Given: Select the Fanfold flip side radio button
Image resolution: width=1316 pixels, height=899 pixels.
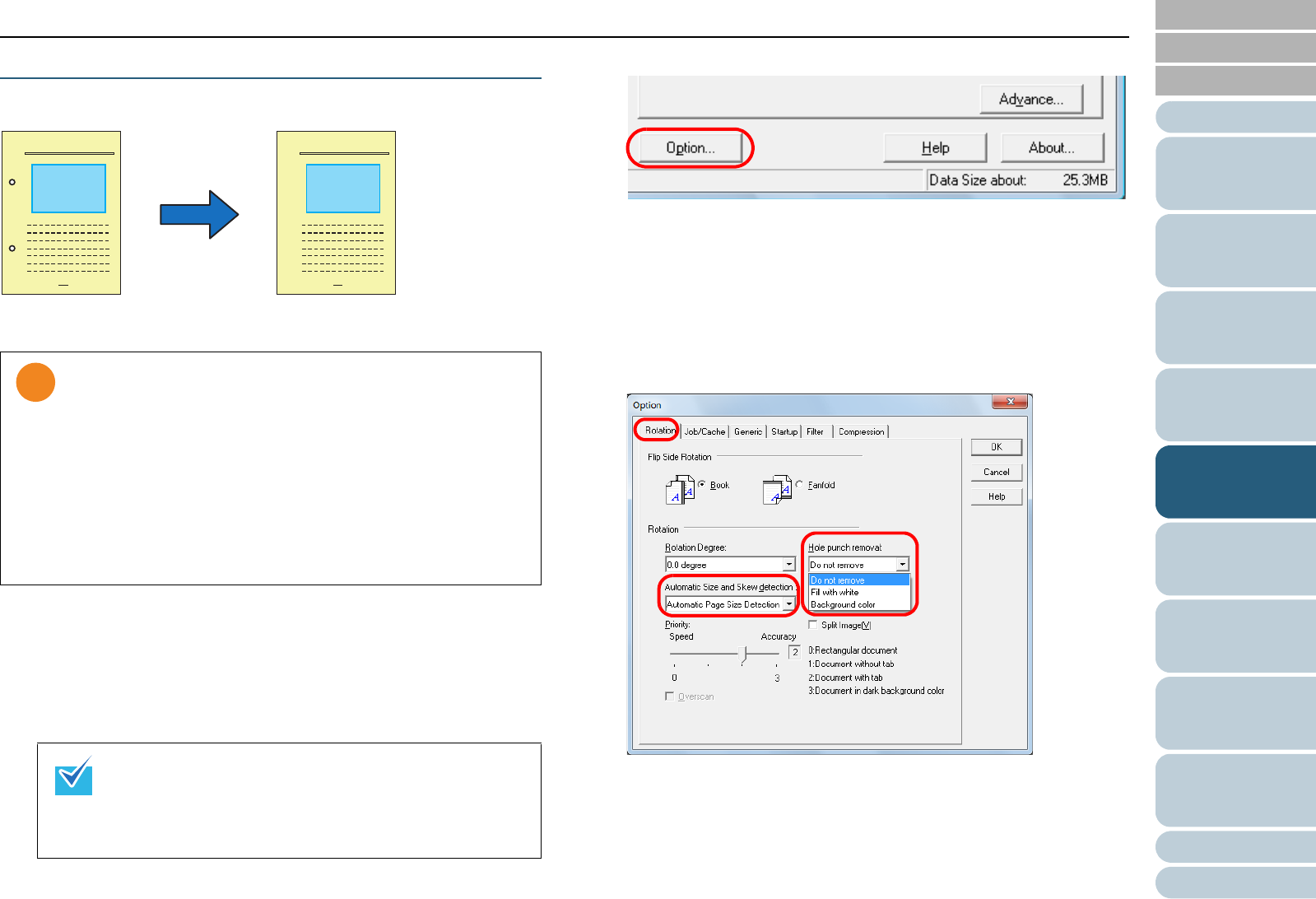Looking at the screenshot, I should pyautogui.click(x=799, y=485).
